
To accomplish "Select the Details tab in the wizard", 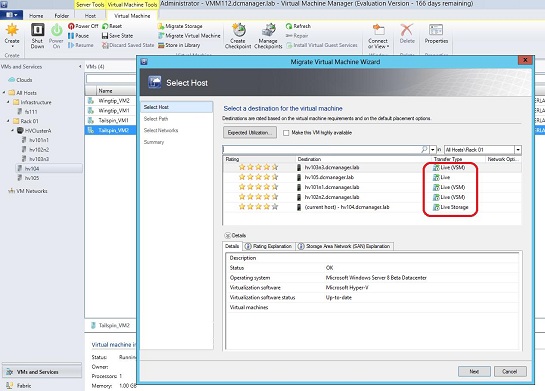I will coord(232,246).
